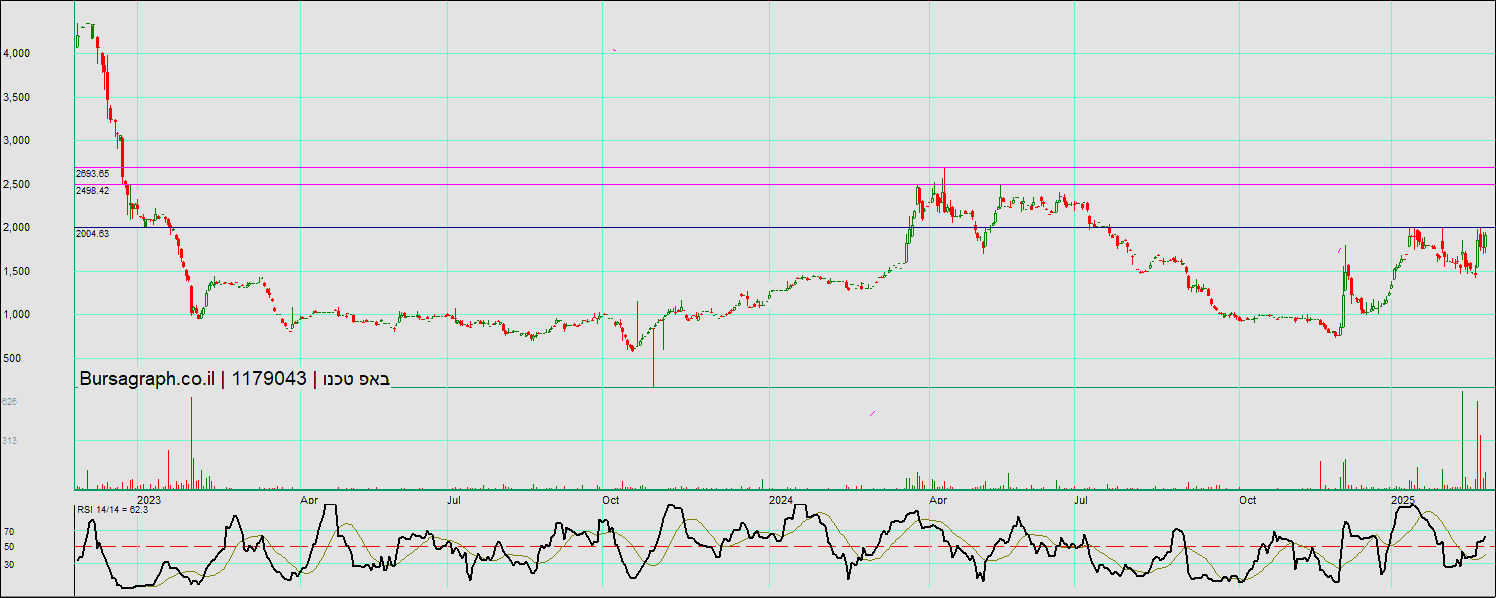Click the 626 volume scale label
This screenshot has width=1496, height=598.
click(x=10, y=402)
